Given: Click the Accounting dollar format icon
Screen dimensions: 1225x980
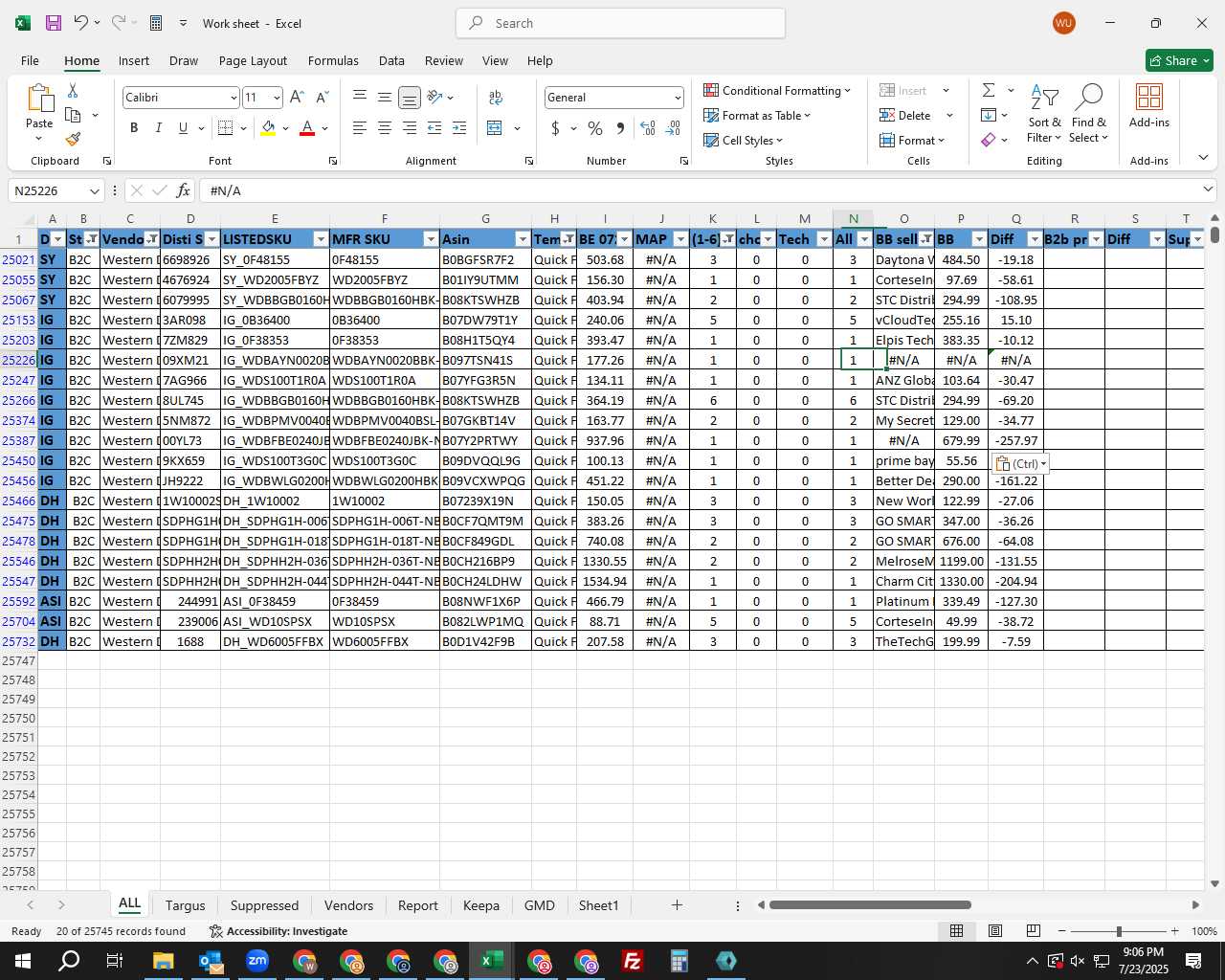Looking at the screenshot, I should click(555, 128).
